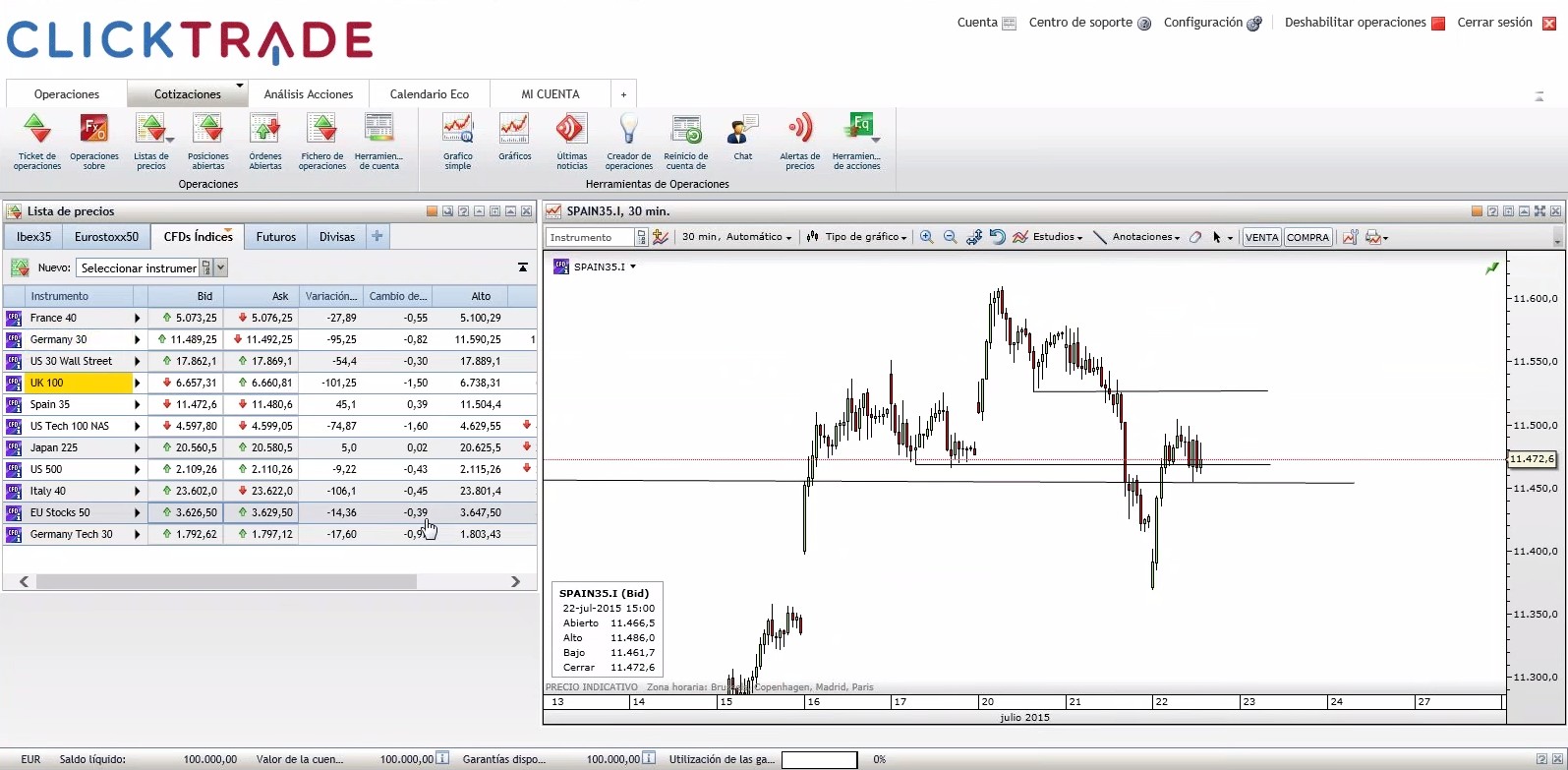Toggle Deshabilitar operaciones
Screen dimensions: 1568x770
(1365, 23)
